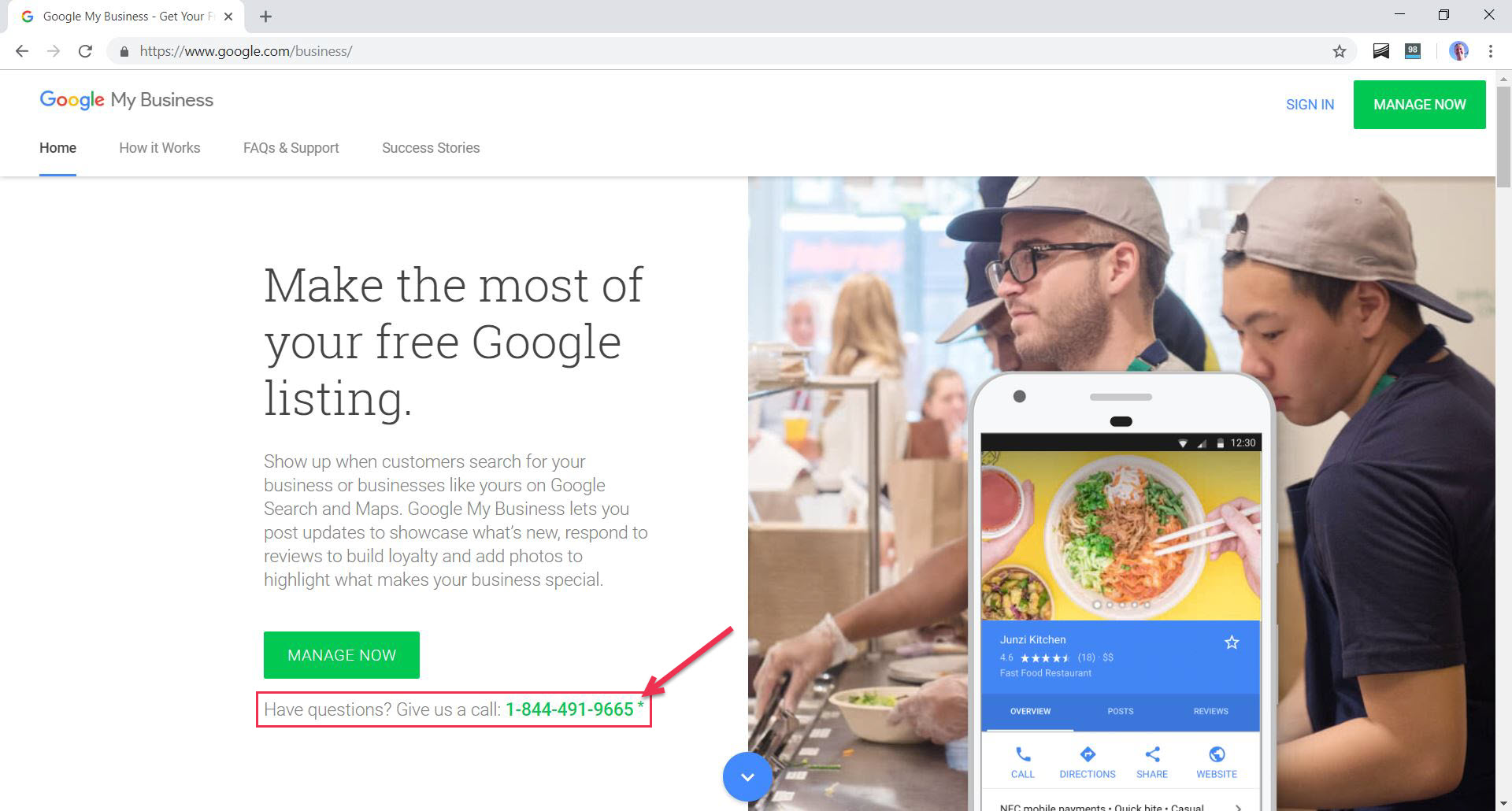Star the Junzi Kitchen listing
Screen dimensions: 1512x811
tap(1232, 643)
